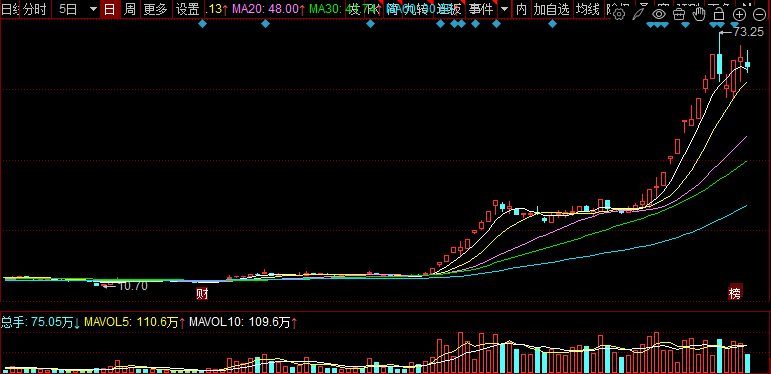Toggle the eye visibility icon
Screen dimensions: 771x374
click(659, 14)
